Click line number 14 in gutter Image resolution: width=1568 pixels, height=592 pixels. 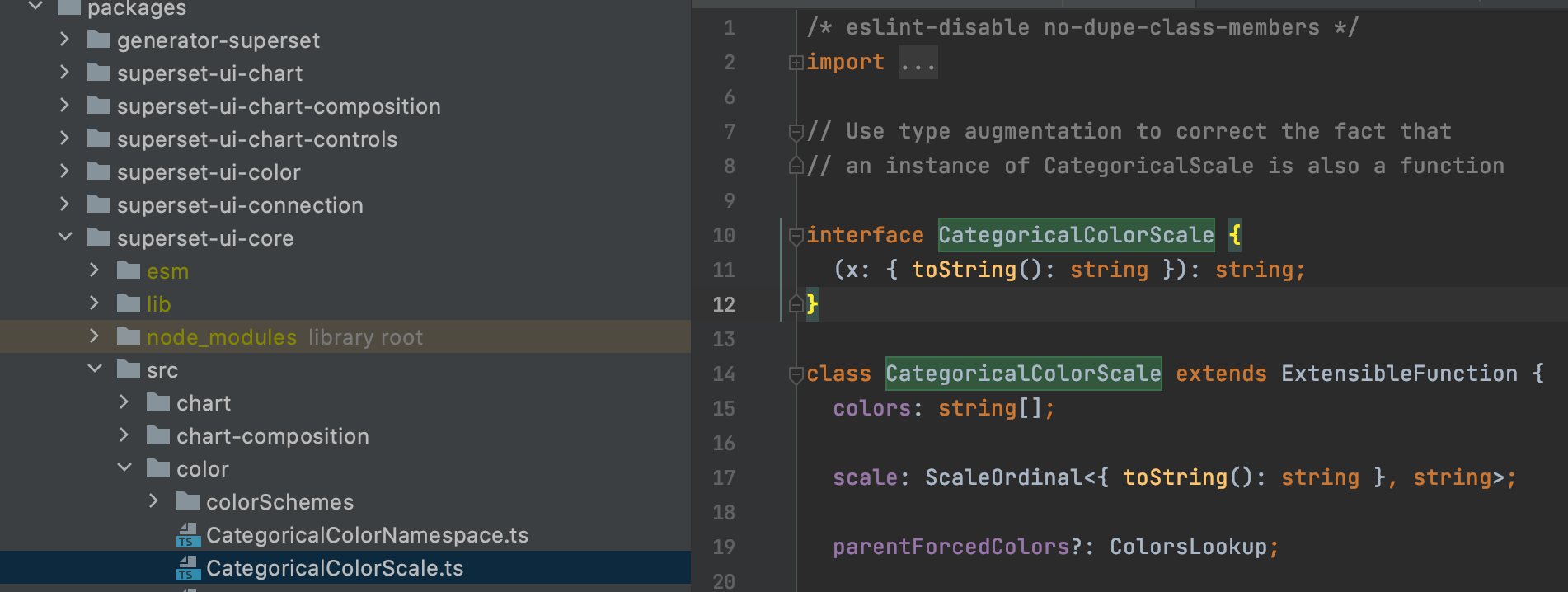(x=723, y=374)
